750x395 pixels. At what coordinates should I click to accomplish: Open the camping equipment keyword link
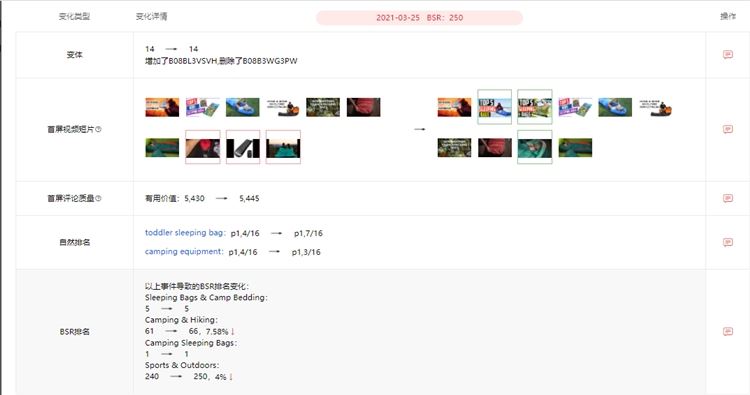(183, 252)
